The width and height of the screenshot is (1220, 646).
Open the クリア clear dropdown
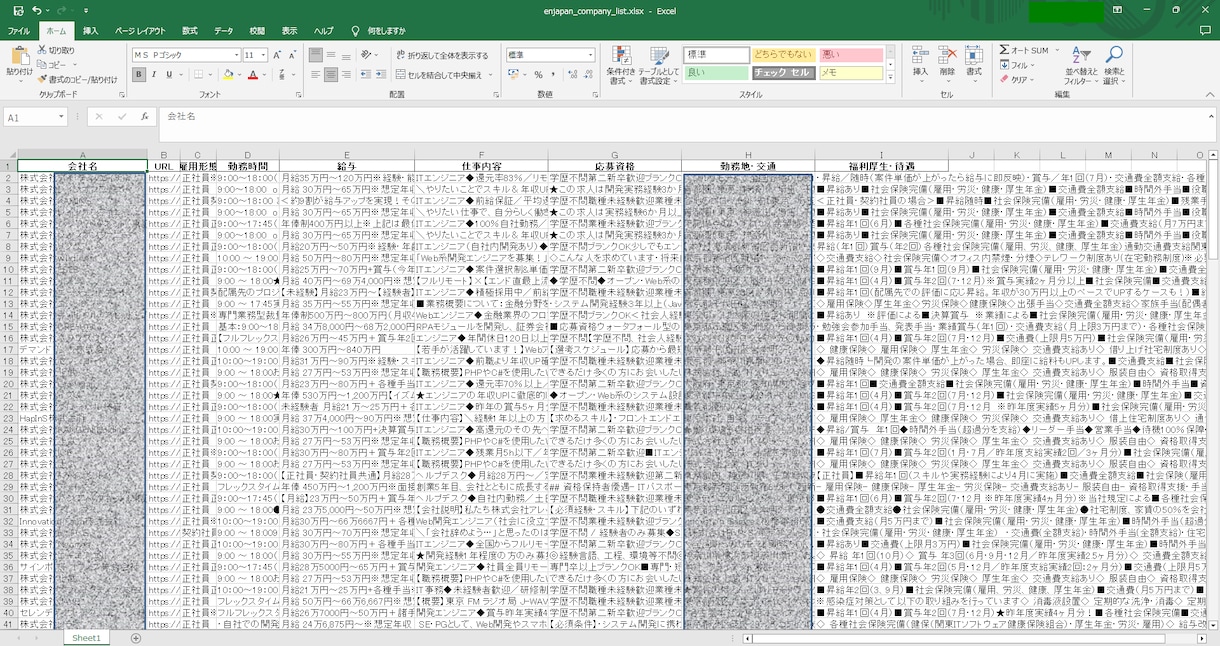coord(1016,79)
